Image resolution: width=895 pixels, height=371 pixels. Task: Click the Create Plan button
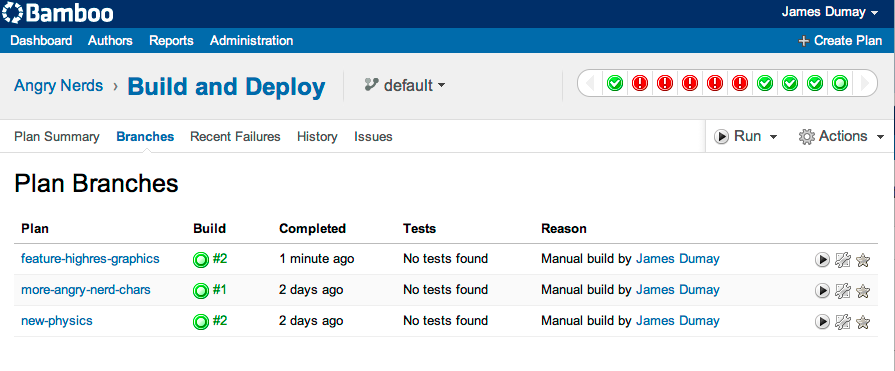tap(840, 41)
